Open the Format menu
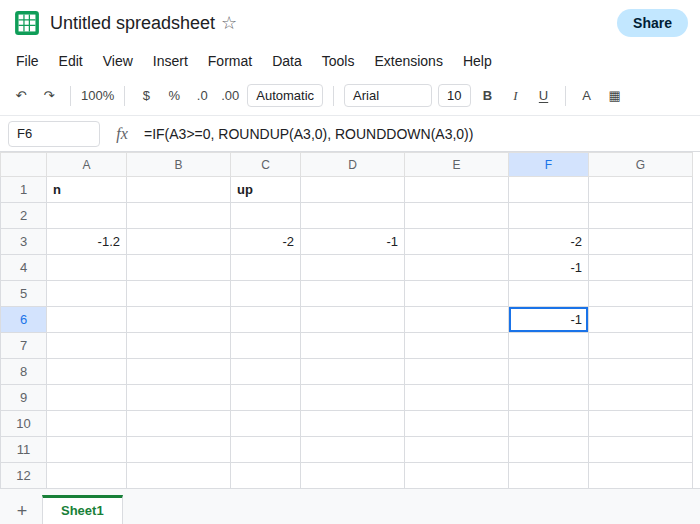 tap(230, 61)
